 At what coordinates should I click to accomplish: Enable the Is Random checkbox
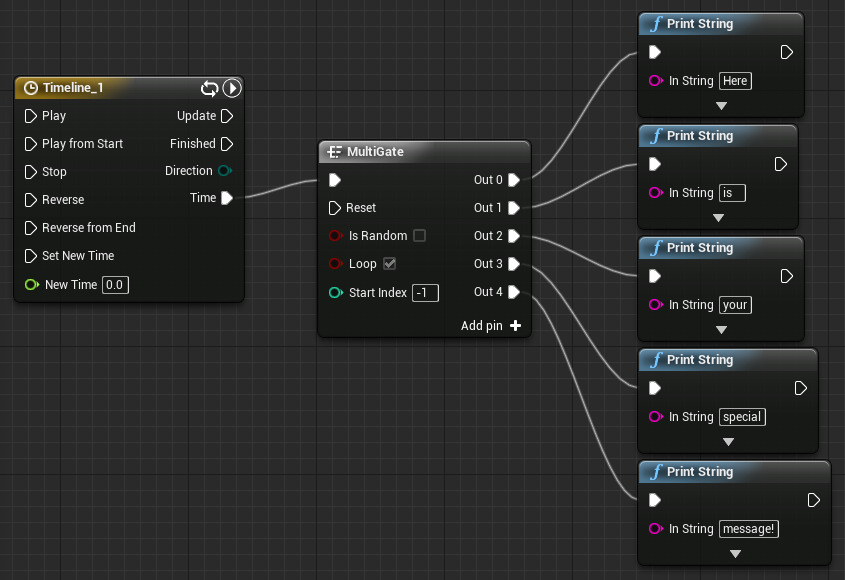[x=419, y=236]
